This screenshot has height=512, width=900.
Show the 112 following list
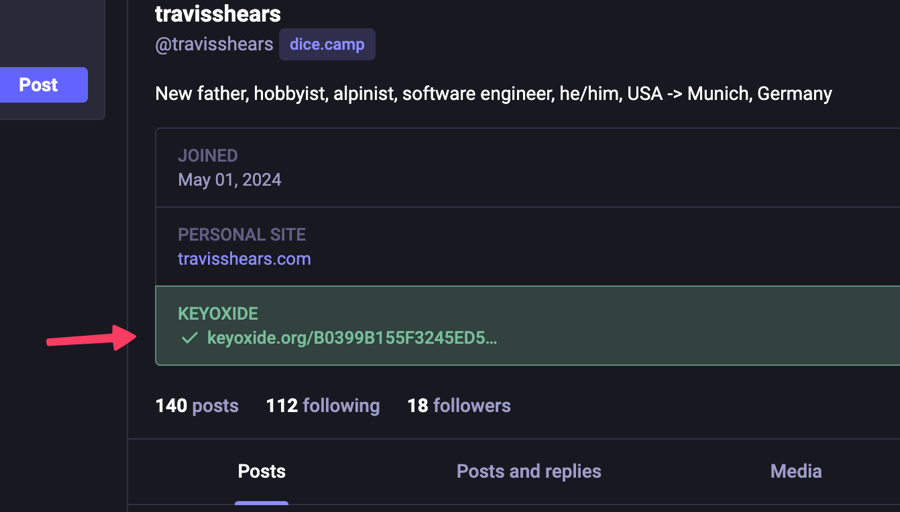[323, 406]
